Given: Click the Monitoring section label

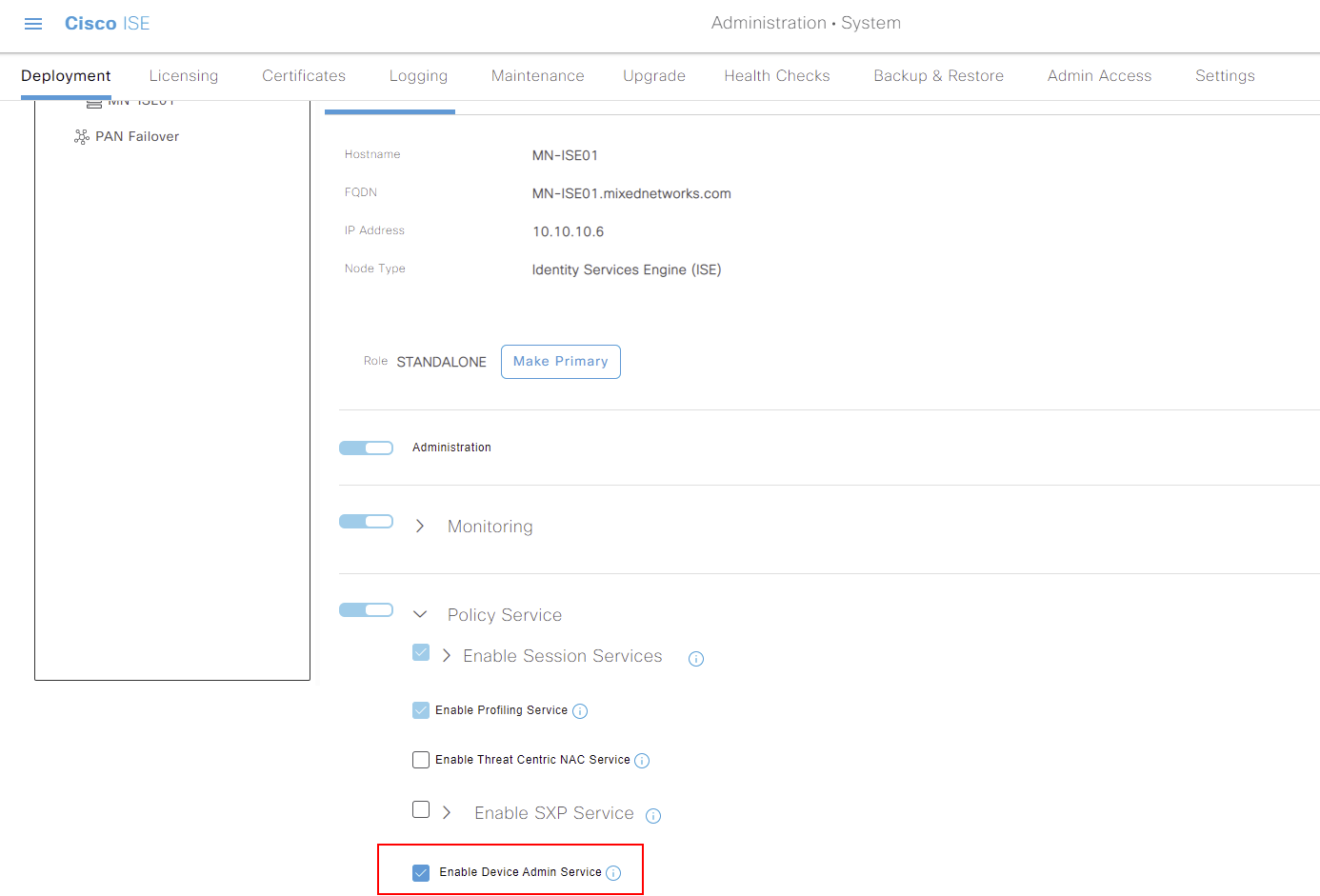Looking at the screenshot, I should (490, 527).
